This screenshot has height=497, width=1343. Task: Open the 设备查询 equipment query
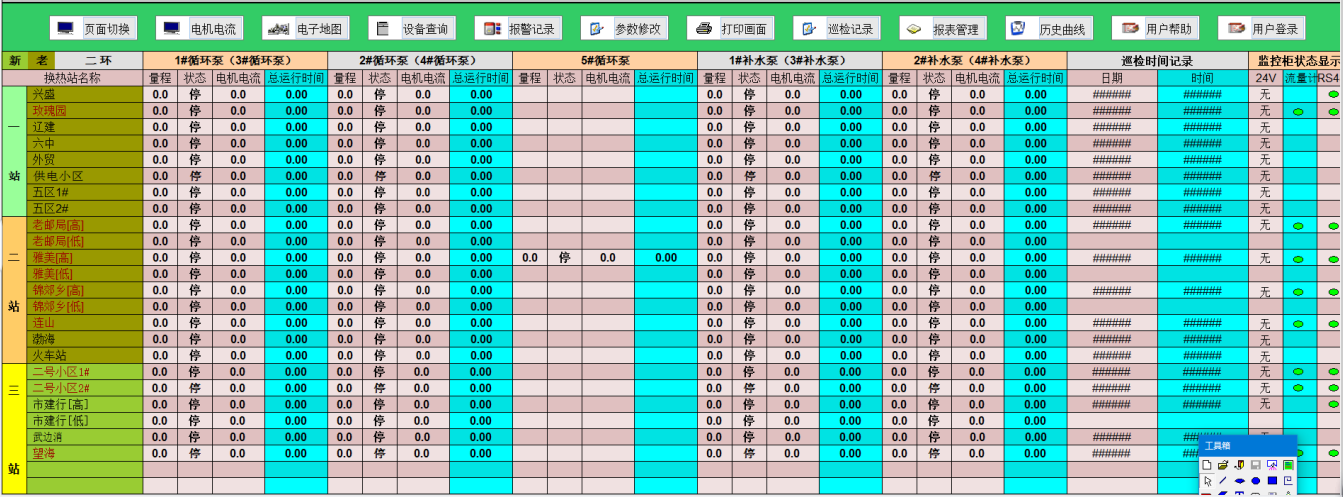click(x=412, y=29)
